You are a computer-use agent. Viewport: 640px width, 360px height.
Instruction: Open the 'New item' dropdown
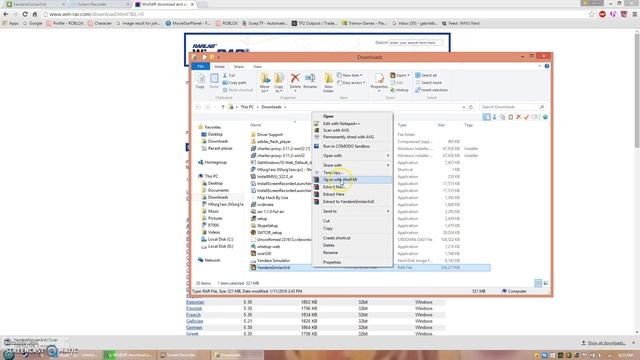[x=350, y=76]
